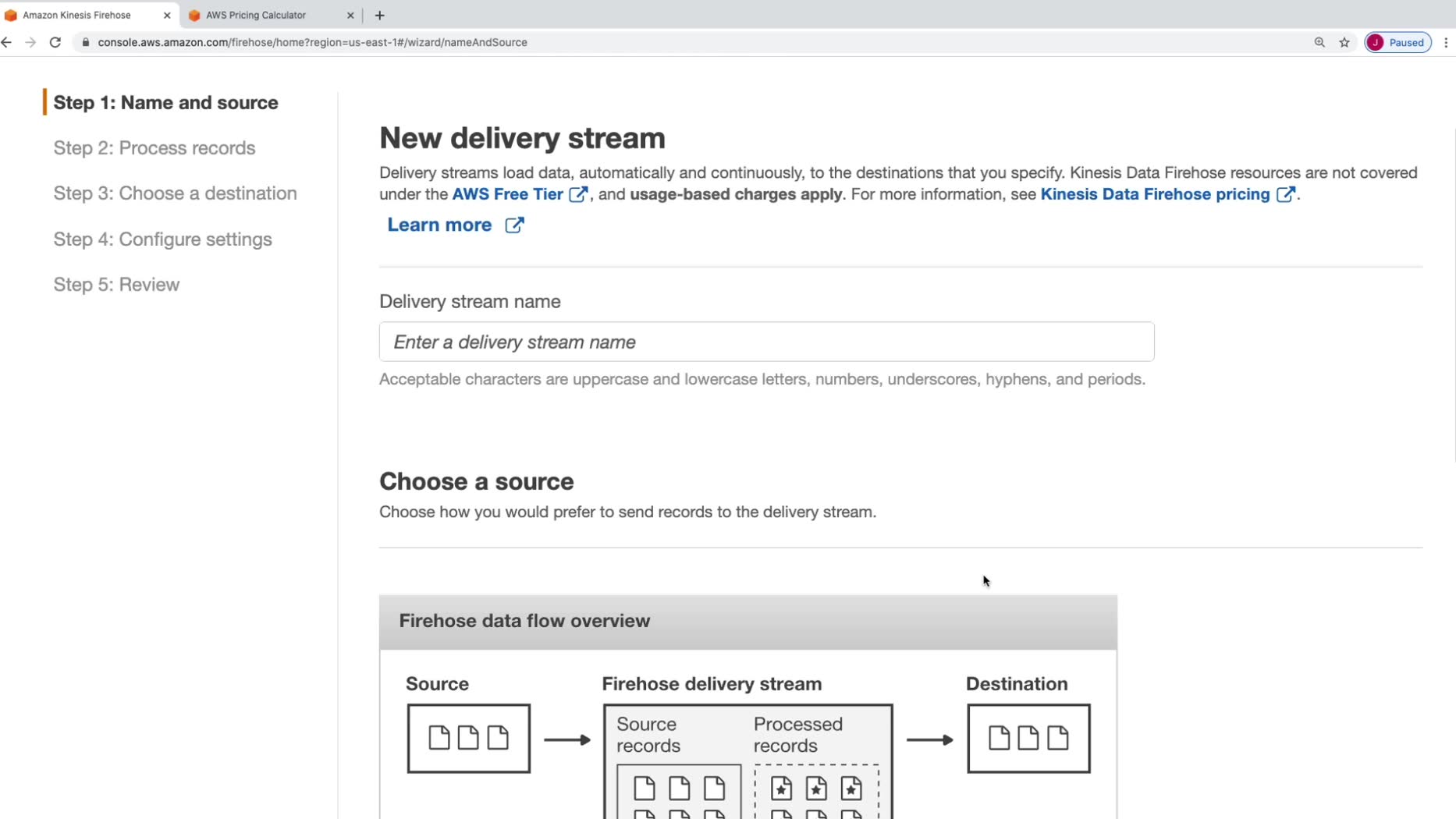Click the browser forward arrow icon
Screen dimensions: 1456x819
(x=30, y=42)
